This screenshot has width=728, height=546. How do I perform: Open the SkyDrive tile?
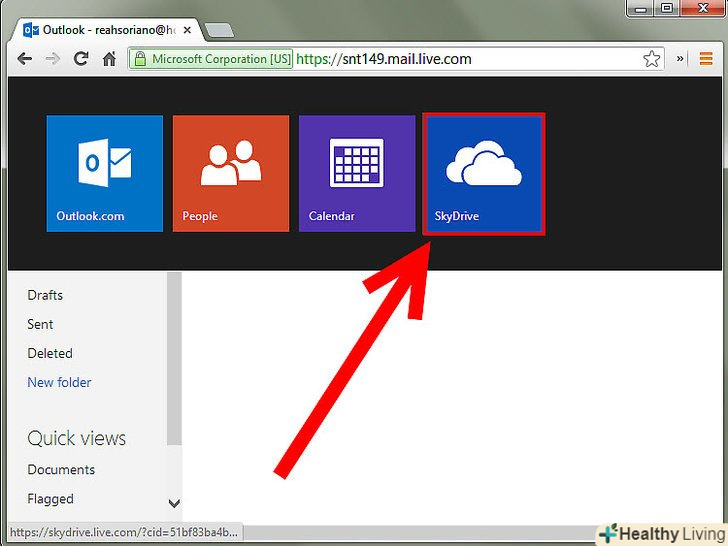tap(484, 174)
